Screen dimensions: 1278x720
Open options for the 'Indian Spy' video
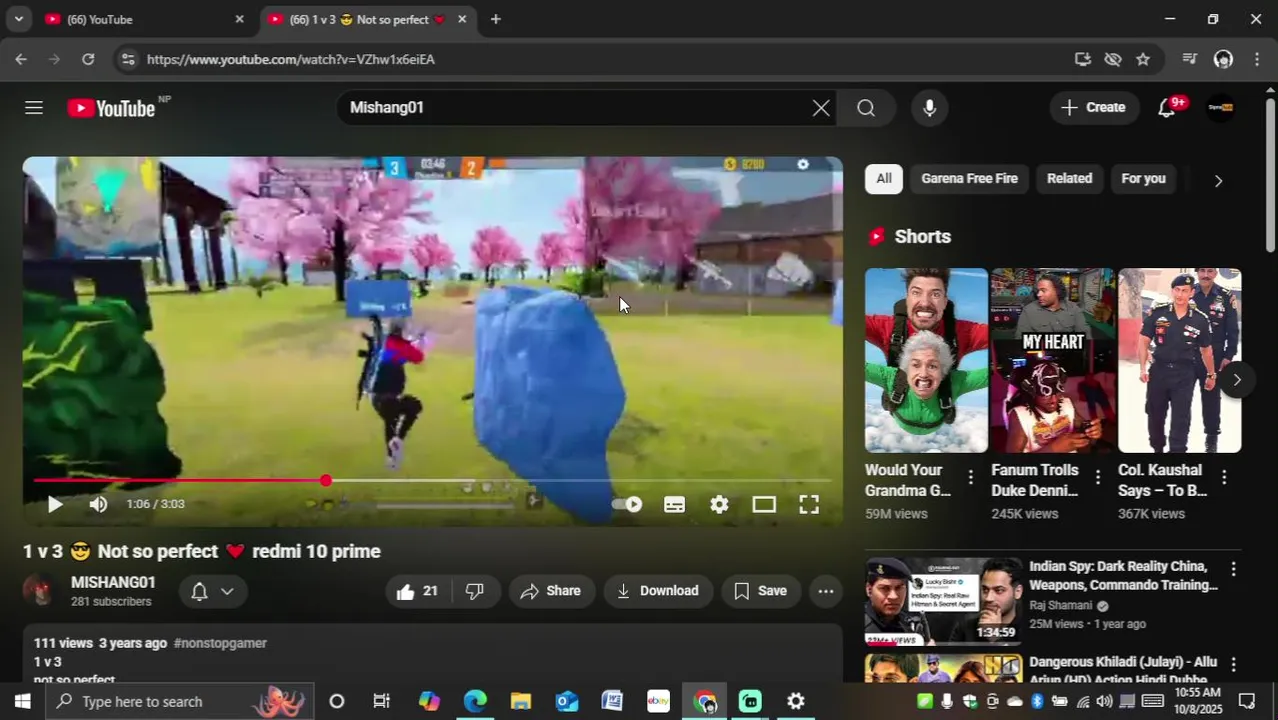click(x=1233, y=569)
